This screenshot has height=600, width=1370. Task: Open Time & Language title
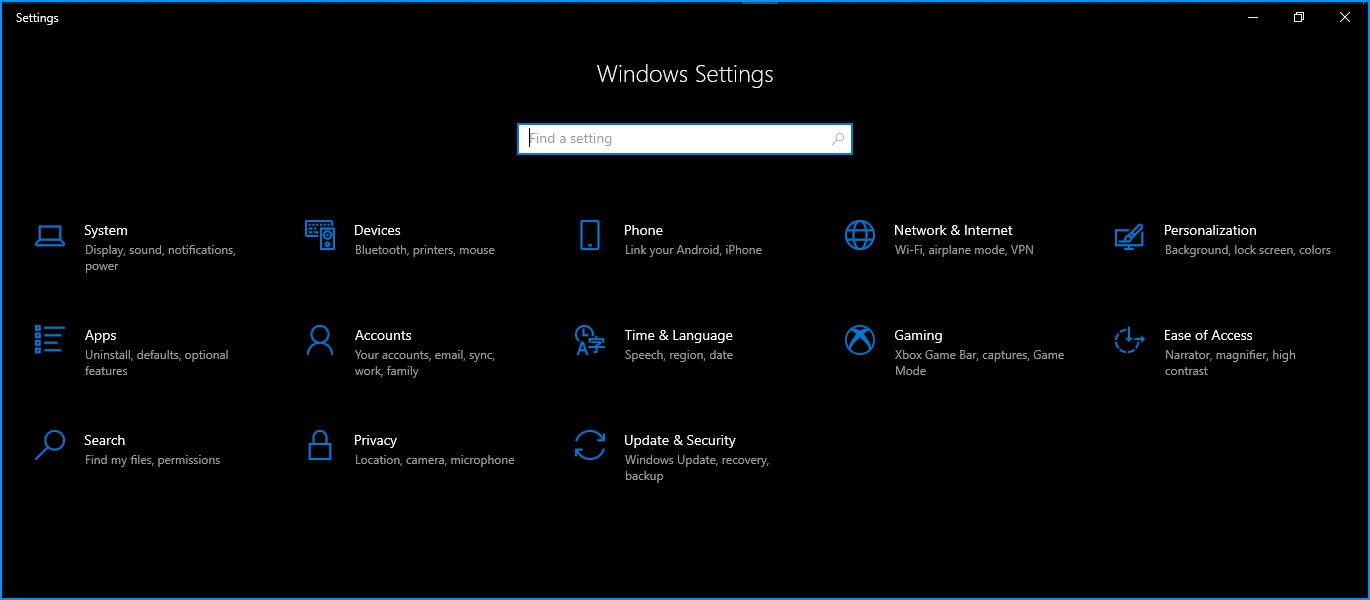[678, 336]
